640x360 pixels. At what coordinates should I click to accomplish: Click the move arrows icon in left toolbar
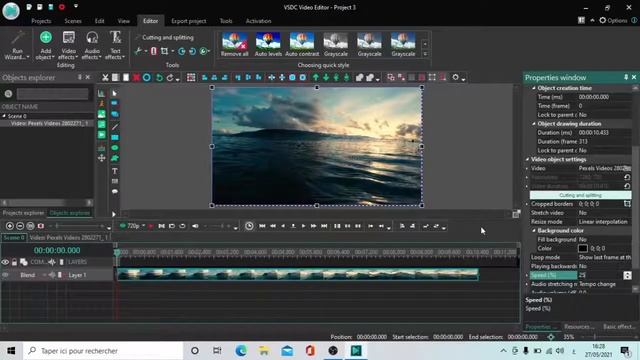point(102,158)
